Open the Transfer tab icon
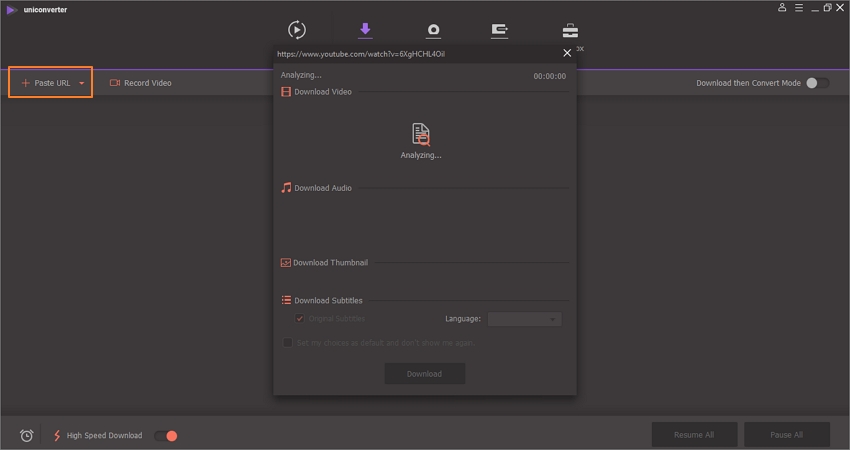This screenshot has width=850, height=450. [x=499, y=30]
